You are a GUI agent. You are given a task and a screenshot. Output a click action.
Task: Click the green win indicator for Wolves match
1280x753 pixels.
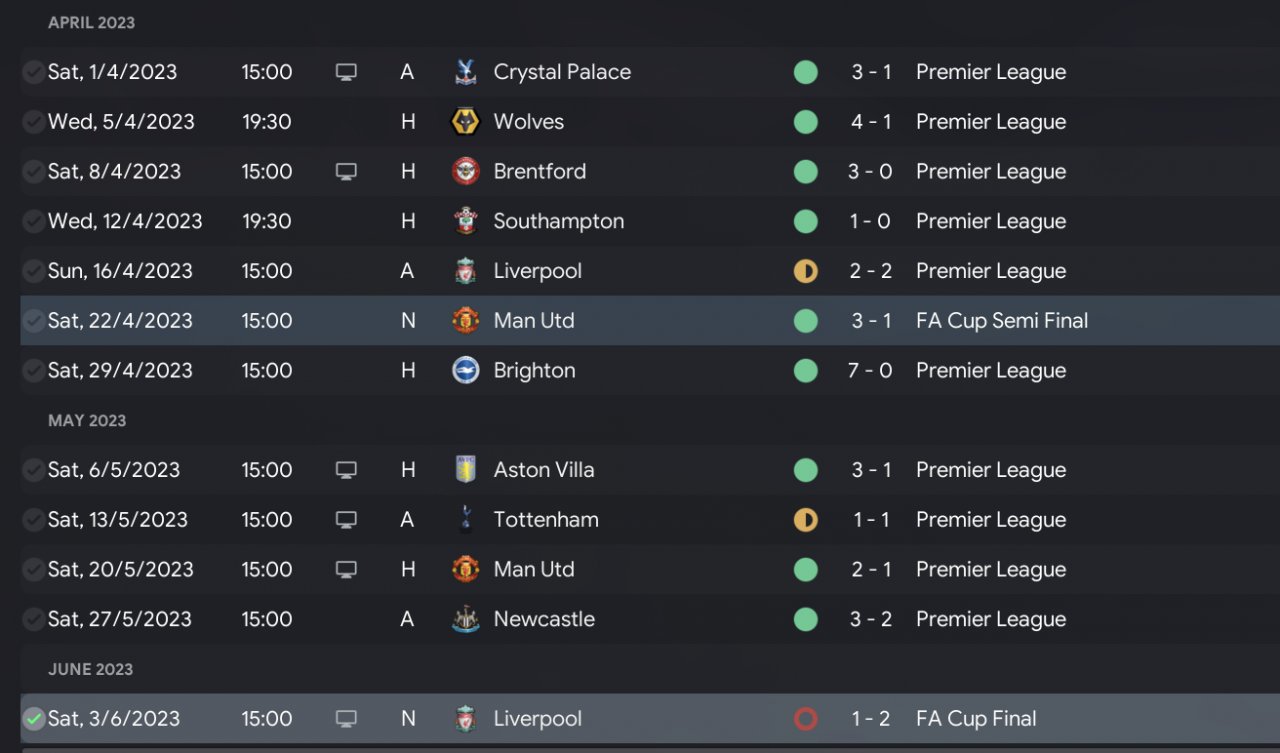point(805,122)
